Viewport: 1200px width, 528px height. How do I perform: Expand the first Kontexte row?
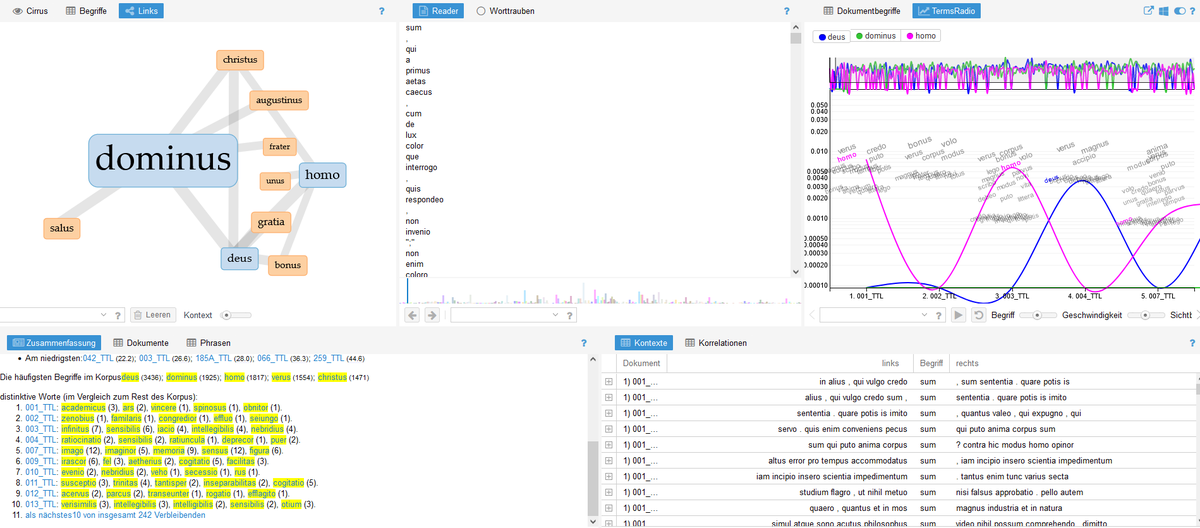click(608, 382)
